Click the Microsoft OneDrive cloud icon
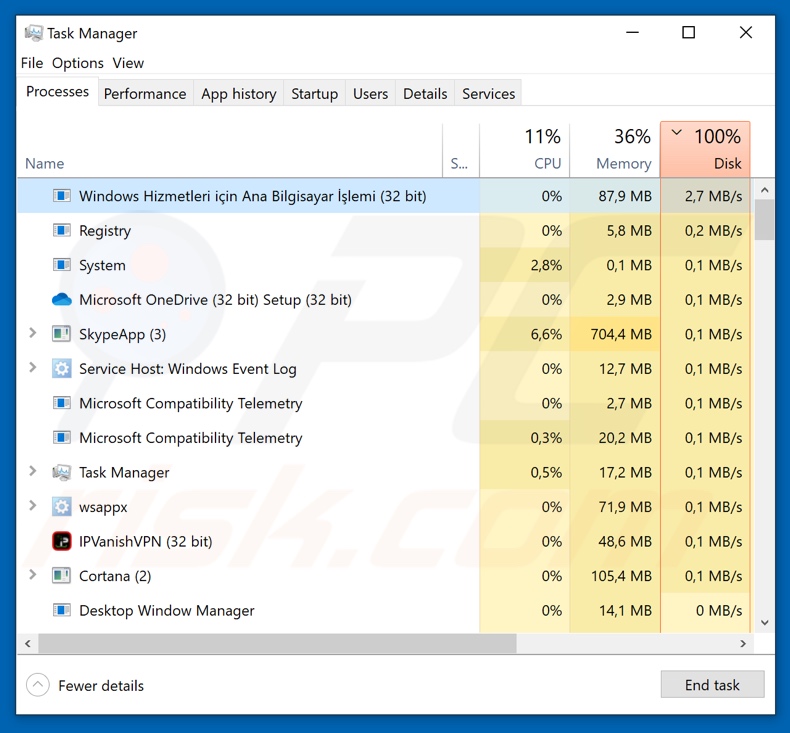This screenshot has height=733, width=790. 61,299
